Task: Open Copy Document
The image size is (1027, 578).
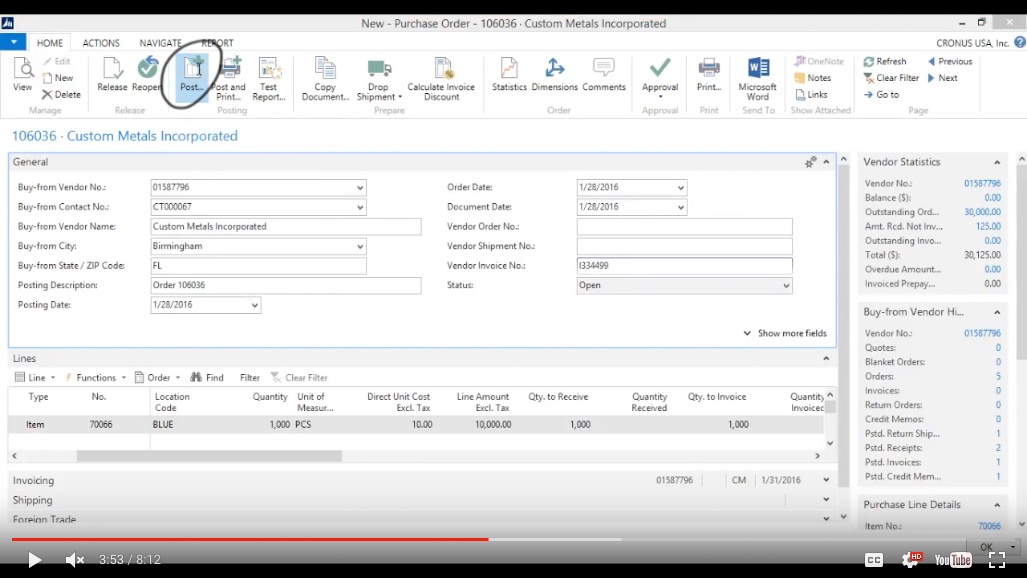Action: coord(325,79)
